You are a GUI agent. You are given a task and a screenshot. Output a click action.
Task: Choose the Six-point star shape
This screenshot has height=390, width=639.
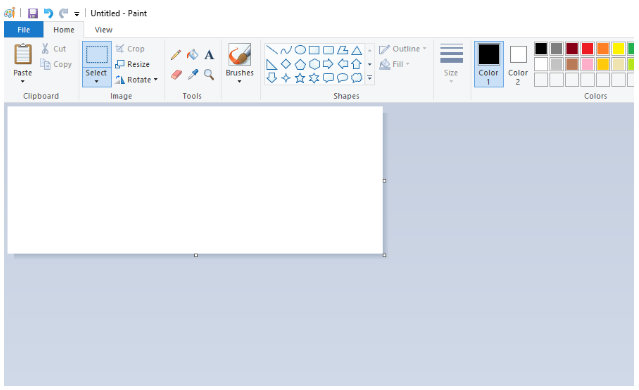point(314,78)
